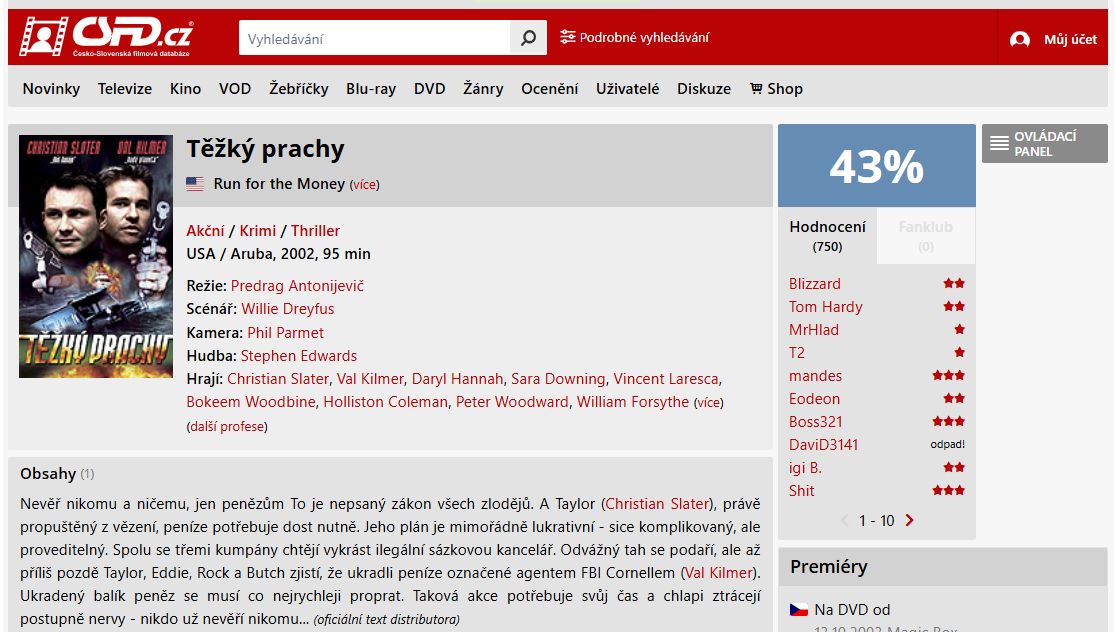Open user Eodeon's profile
Screen dimensions: 1116x632
coord(814,399)
